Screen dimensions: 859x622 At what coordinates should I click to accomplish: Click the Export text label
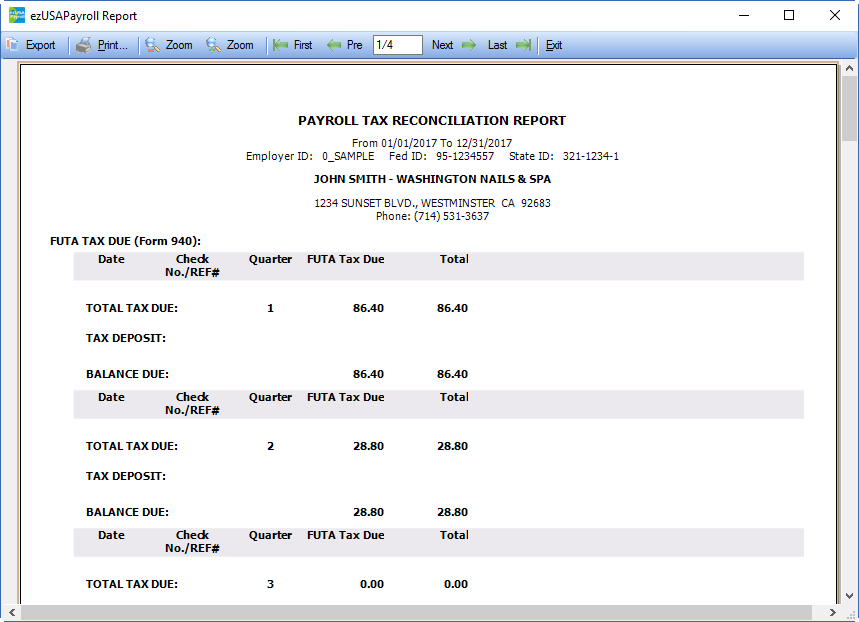point(41,45)
